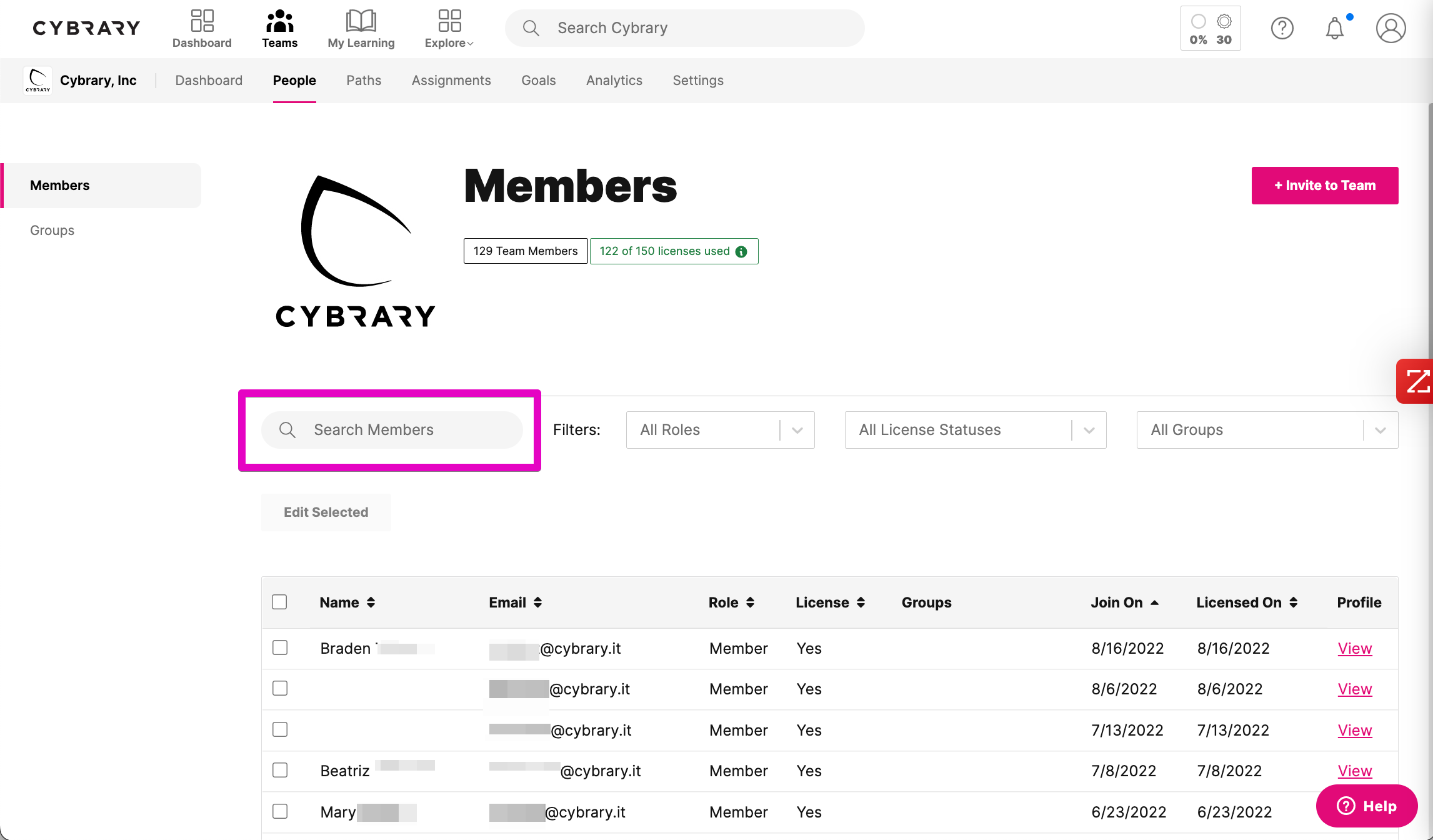This screenshot has width=1433, height=840.
Task: Switch to the Paths tab
Action: point(364,81)
